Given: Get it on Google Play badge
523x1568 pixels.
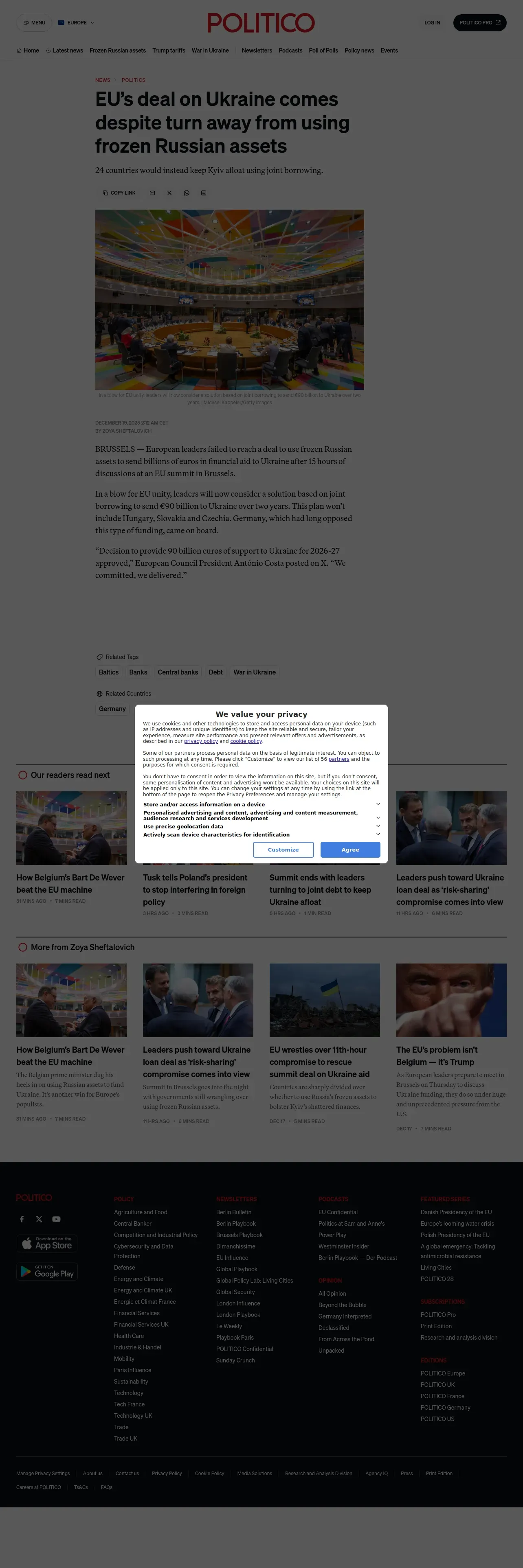Looking at the screenshot, I should (47, 1271).
